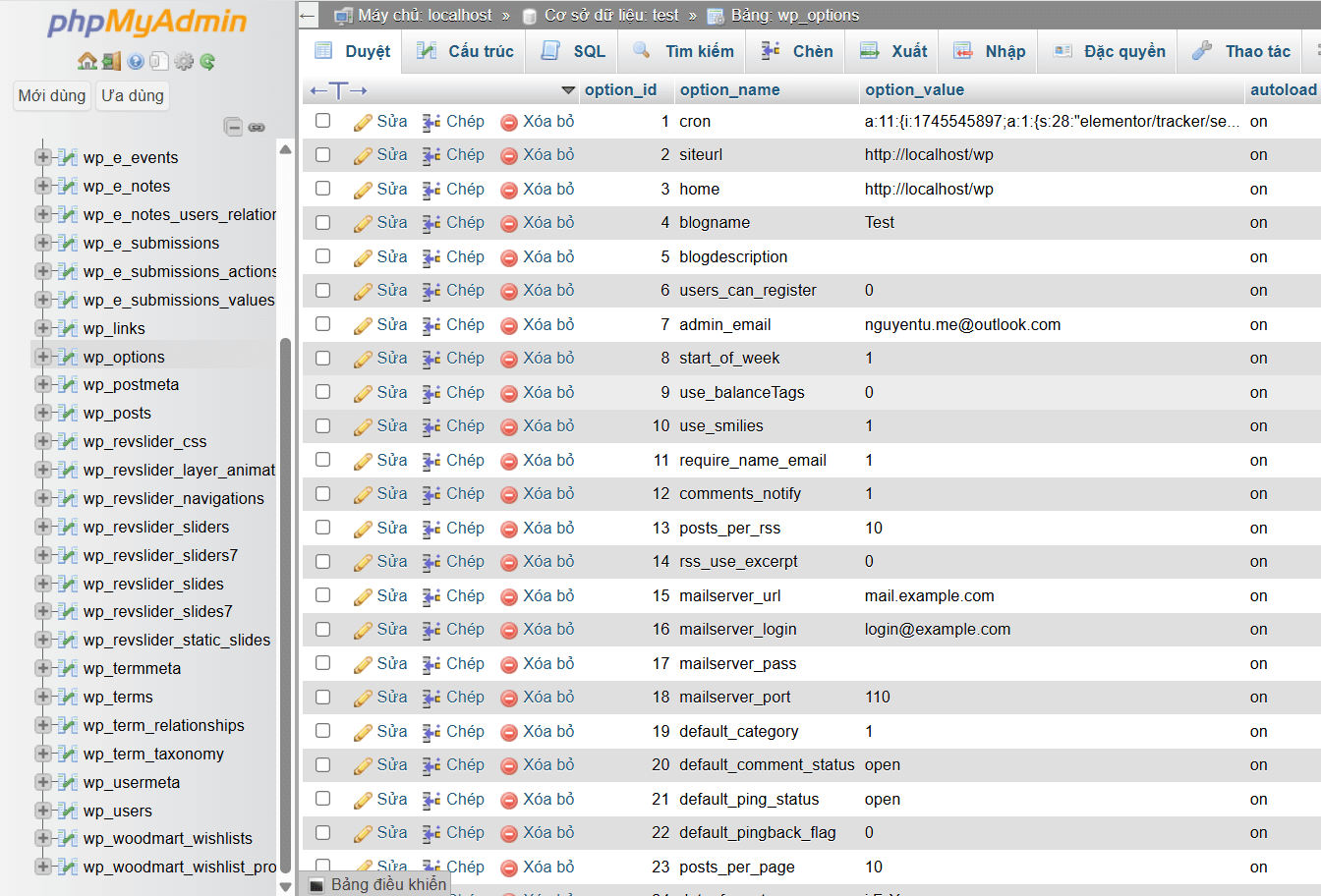Collapse all navigation tree items
Screen dimensions: 1321x896
pos(233,127)
